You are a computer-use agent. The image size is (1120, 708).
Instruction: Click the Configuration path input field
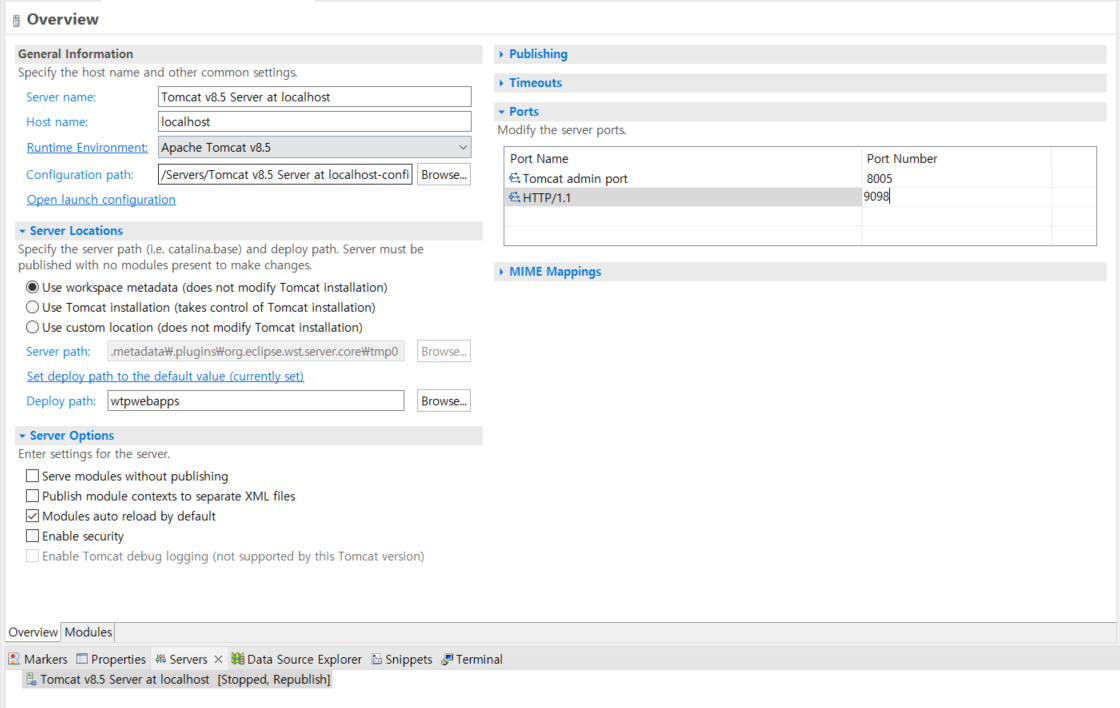[285, 174]
